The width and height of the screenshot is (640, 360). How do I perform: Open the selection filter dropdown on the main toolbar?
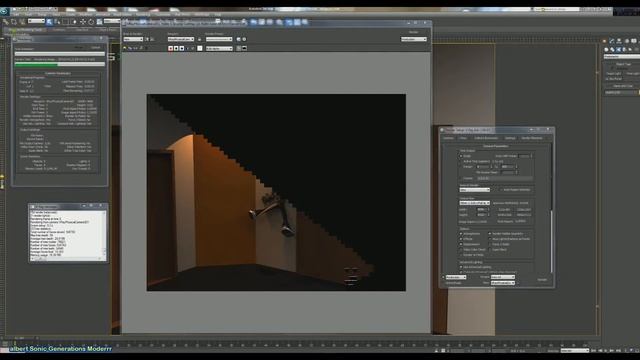click(36, 21)
